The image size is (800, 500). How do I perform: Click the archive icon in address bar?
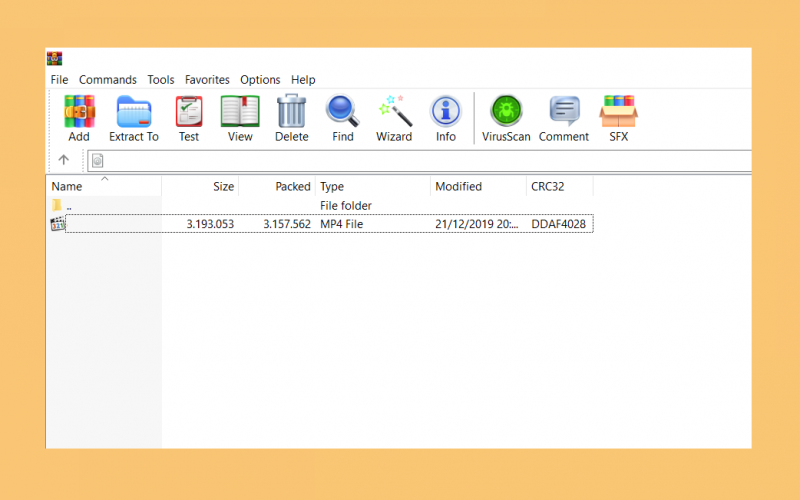click(97, 161)
